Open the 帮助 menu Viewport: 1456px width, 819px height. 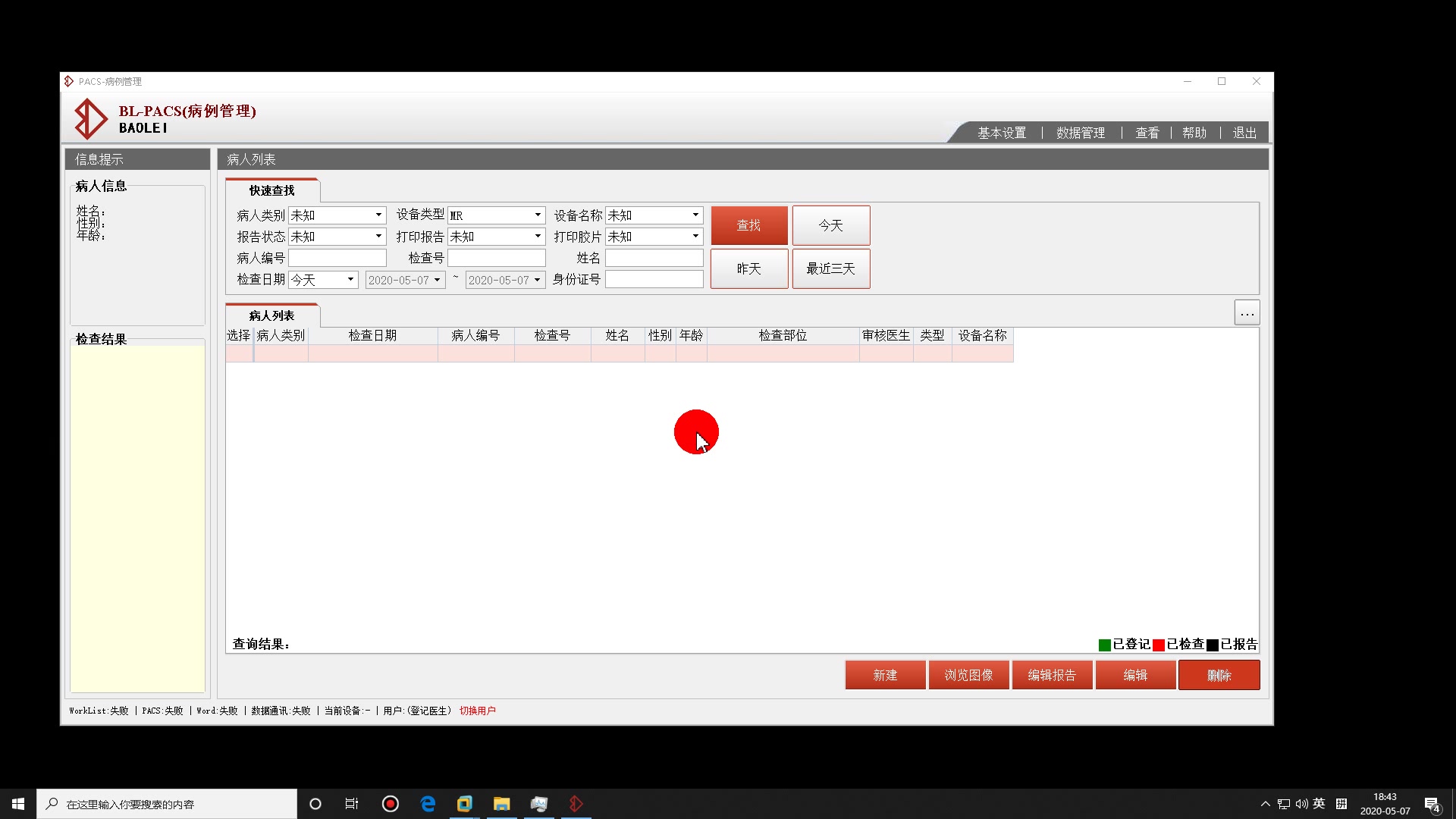pos(1195,132)
